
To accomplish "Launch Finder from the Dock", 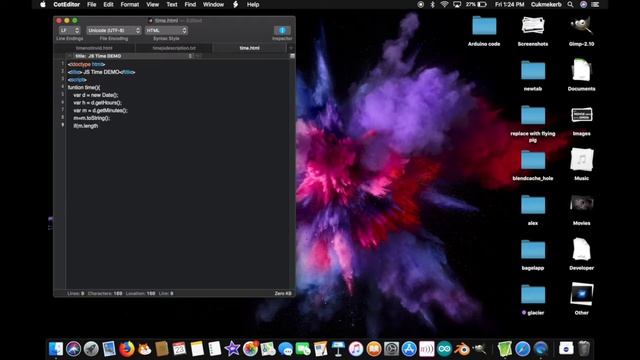I will 56,349.
